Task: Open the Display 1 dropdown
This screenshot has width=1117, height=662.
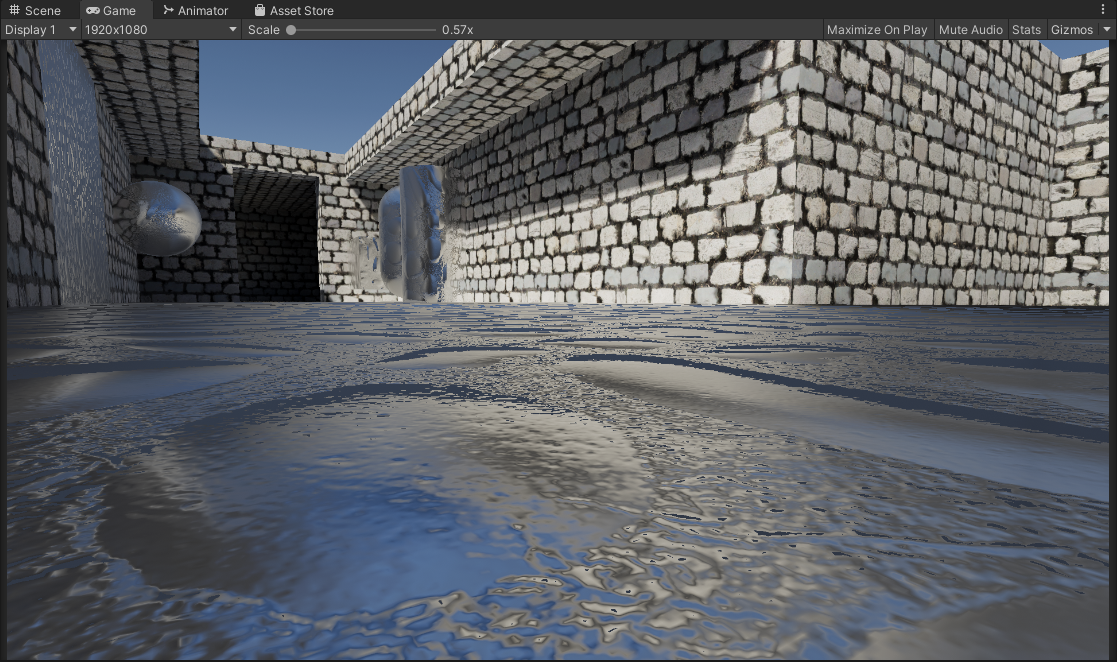Action: [x=40, y=30]
